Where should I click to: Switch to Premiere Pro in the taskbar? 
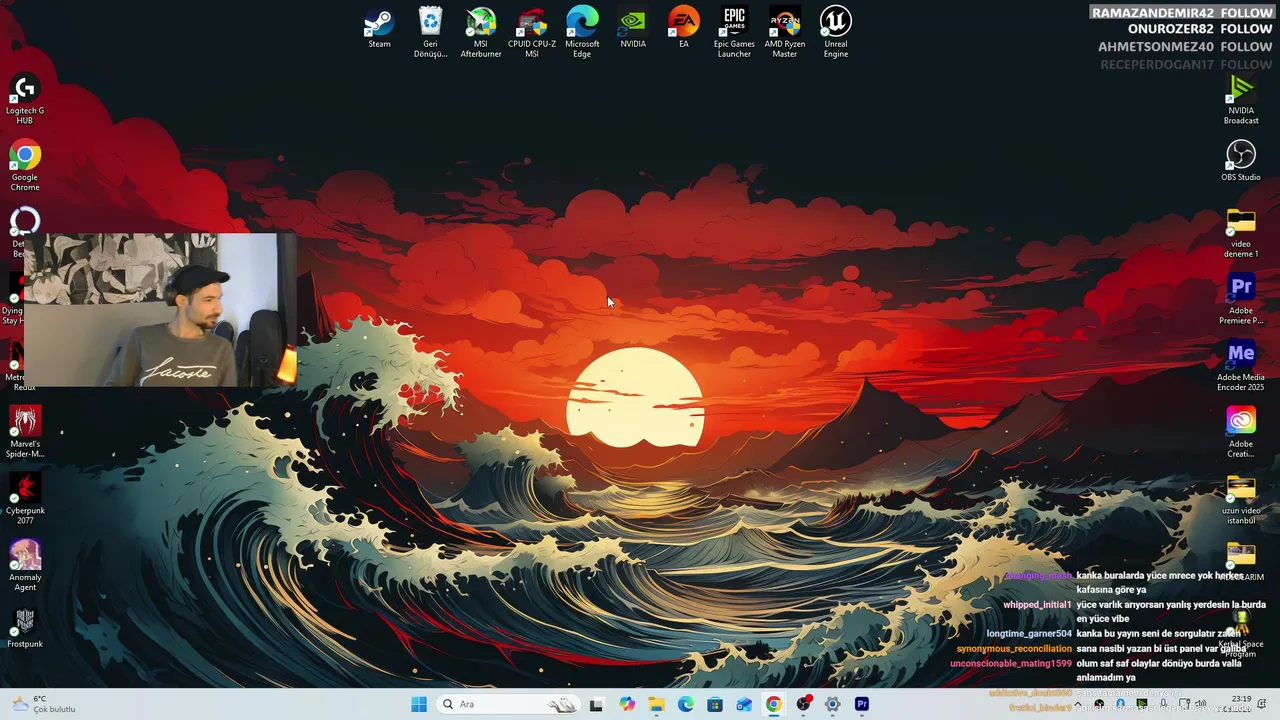coord(862,704)
